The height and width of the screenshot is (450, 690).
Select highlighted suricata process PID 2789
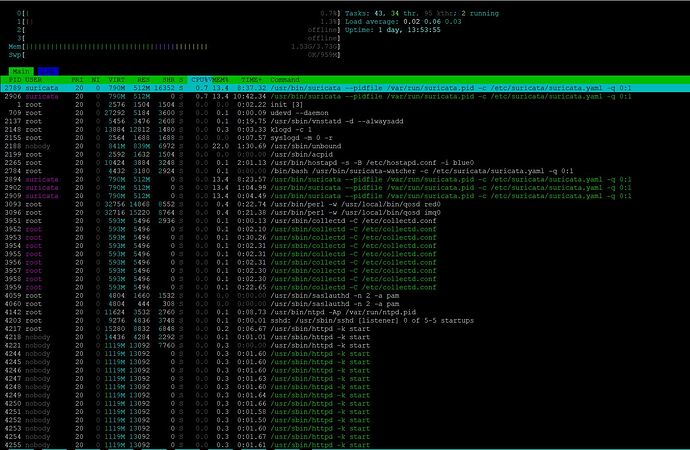[345, 88]
